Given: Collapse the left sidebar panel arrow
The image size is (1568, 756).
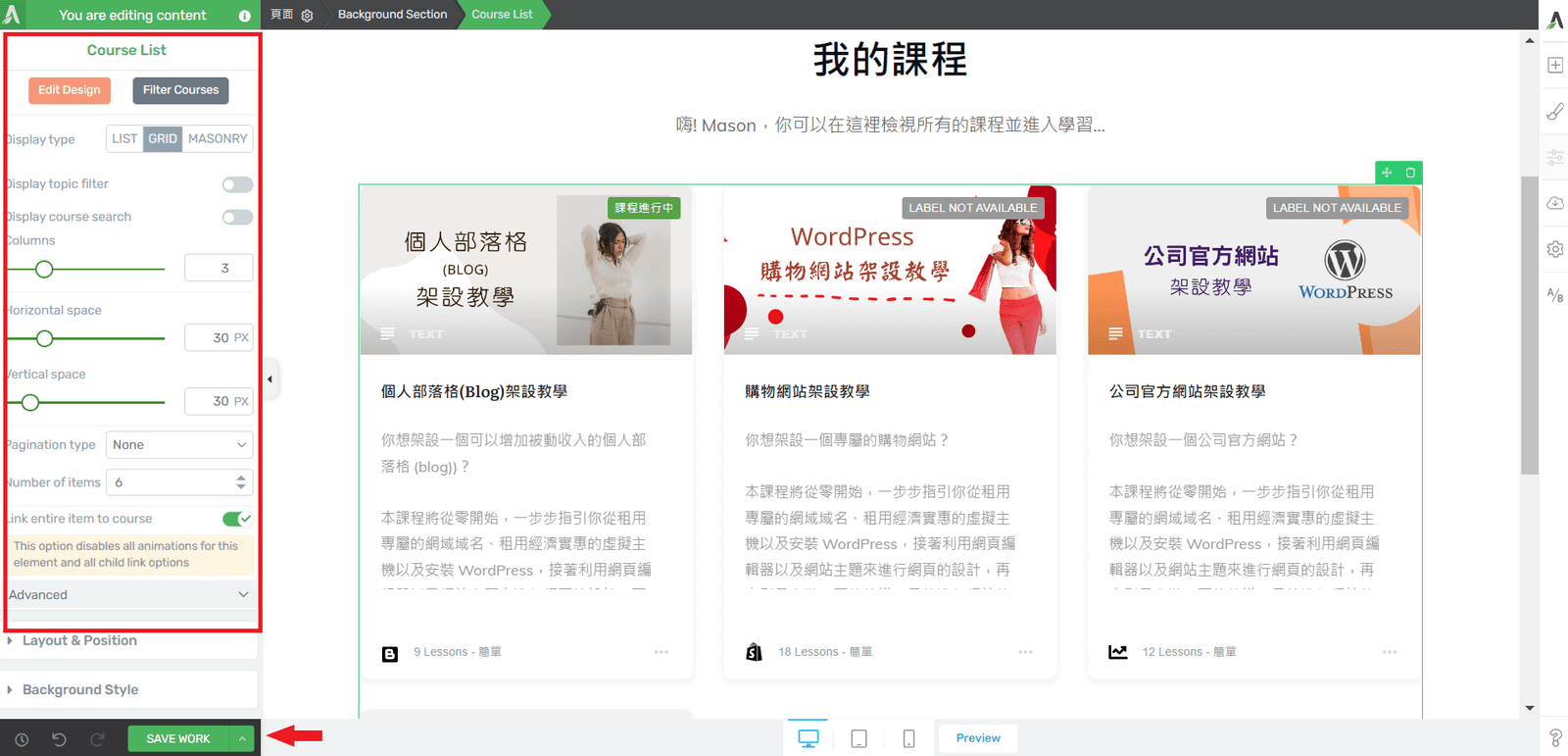Looking at the screenshot, I should [x=269, y=378].
